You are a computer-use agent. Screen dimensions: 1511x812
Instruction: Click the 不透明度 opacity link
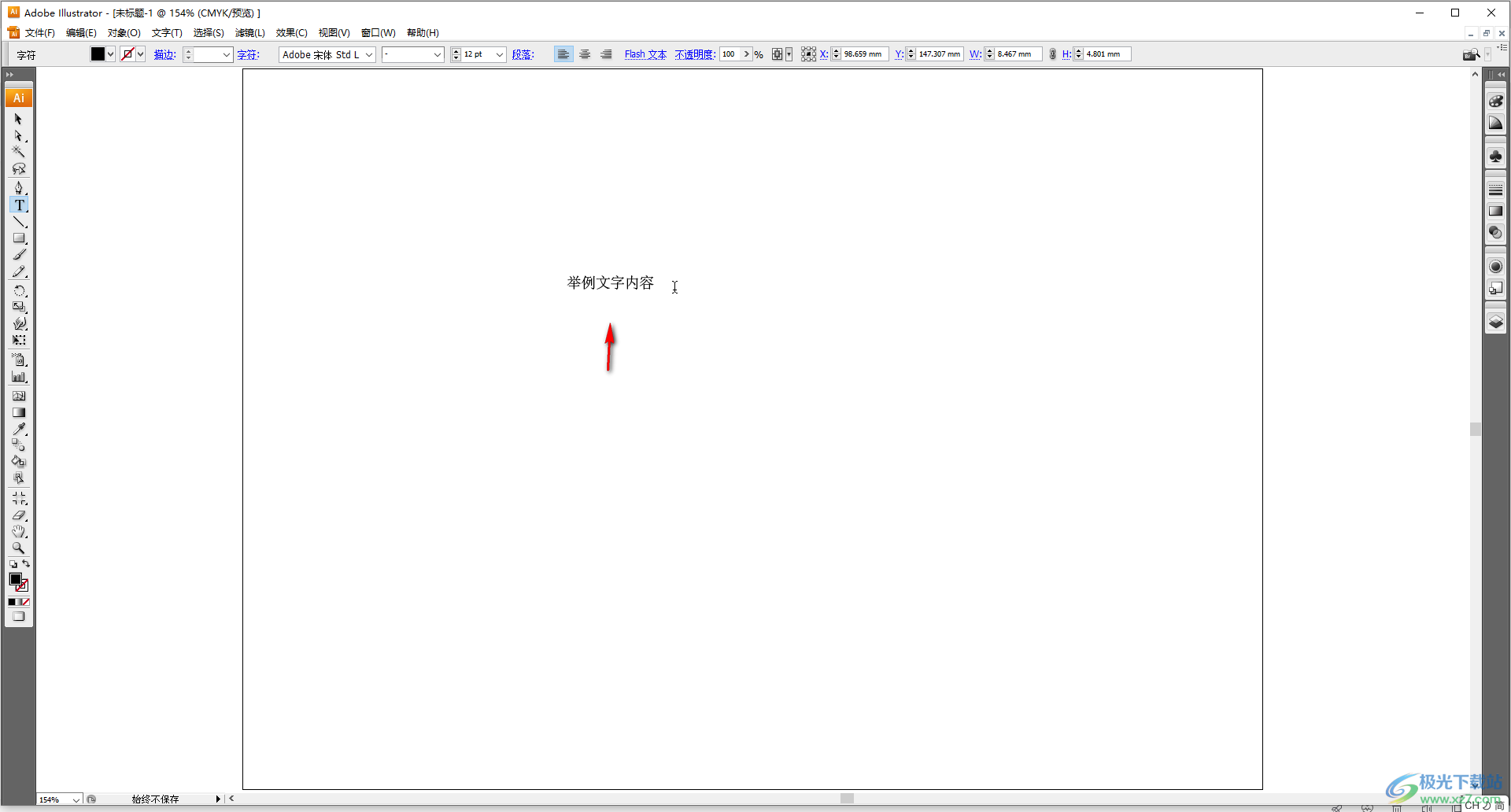(x=695, y=54)
